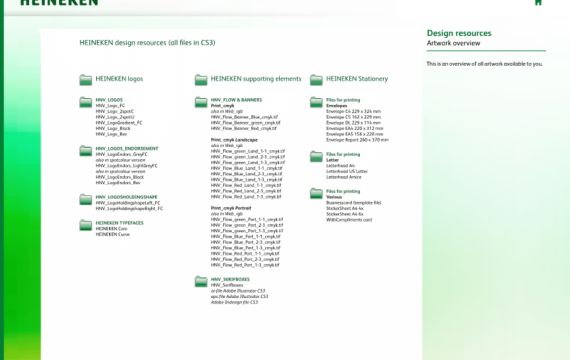Click the HEINEKEN TYPEFACES section title

(x=120, y=223)
